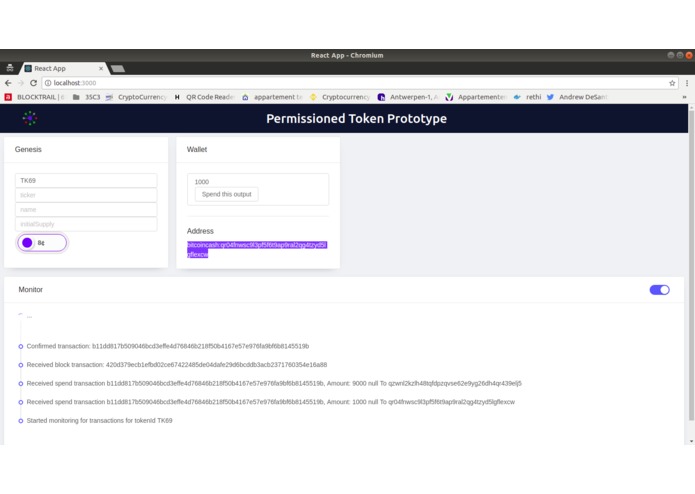This screenshot has height=494, width=695.
Task: Open the rethi bookmark
Action: point(527,97)
